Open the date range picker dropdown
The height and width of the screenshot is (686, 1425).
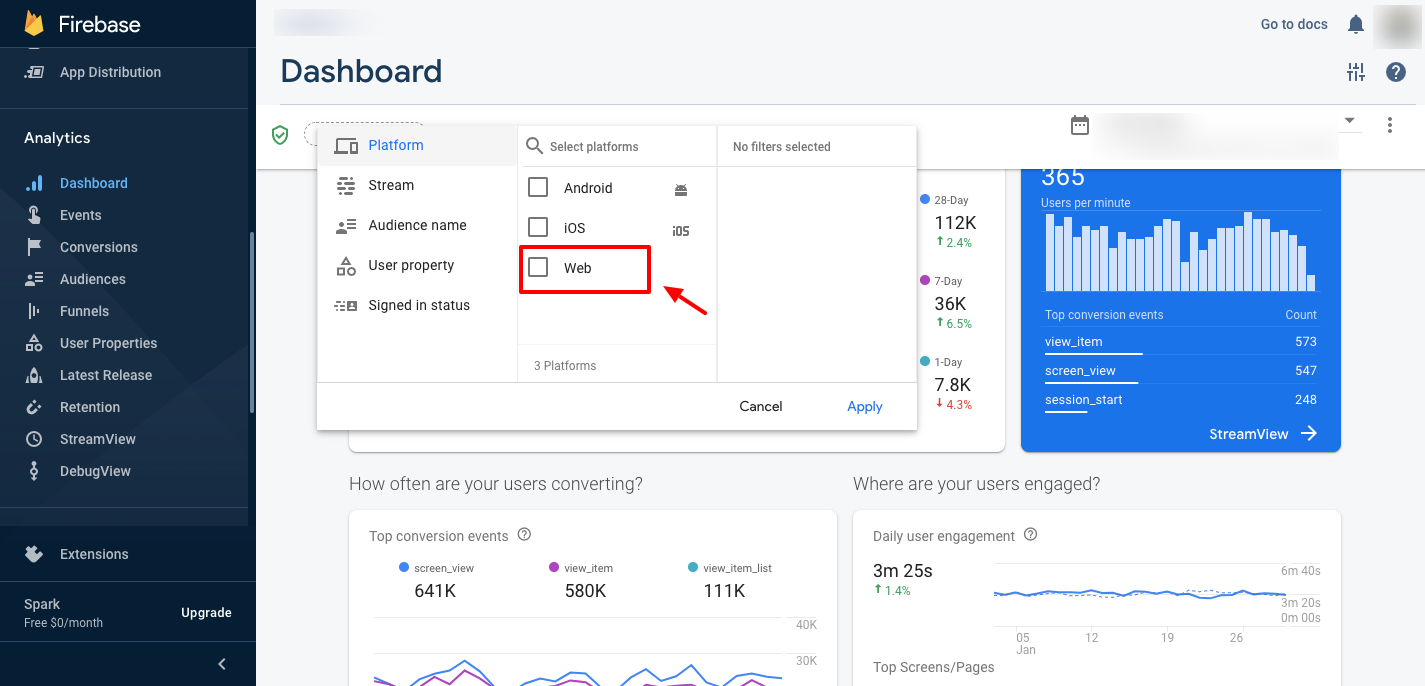pos(1348,120)
